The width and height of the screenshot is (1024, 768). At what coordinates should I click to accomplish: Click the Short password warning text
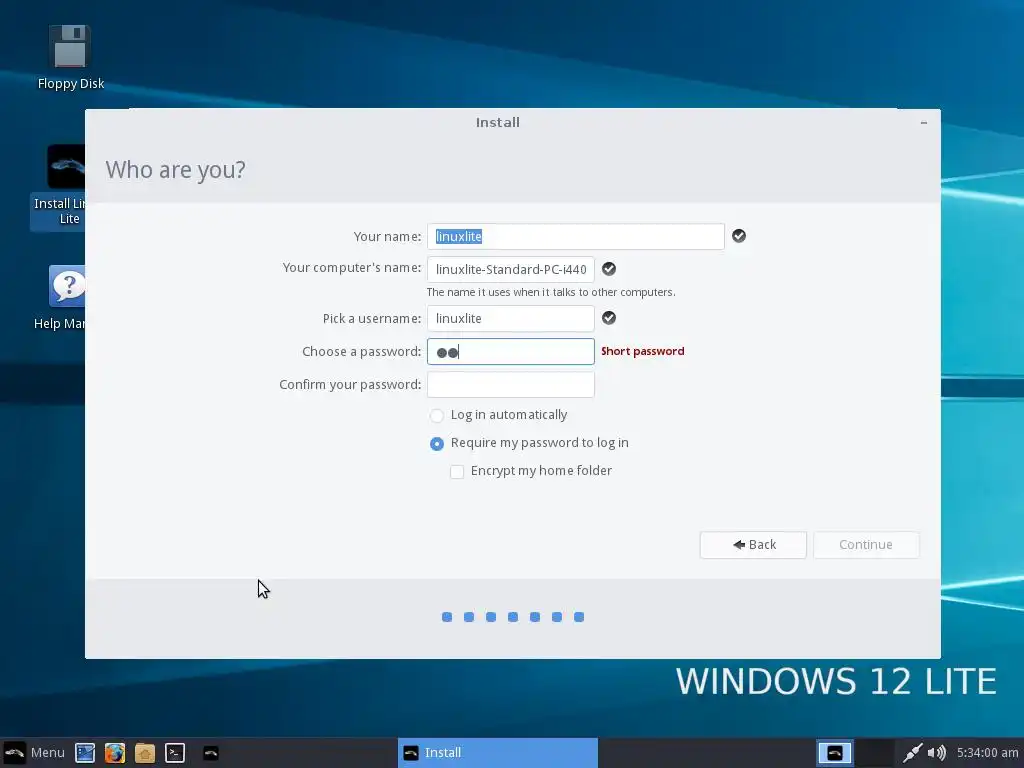tap(643, 351)
